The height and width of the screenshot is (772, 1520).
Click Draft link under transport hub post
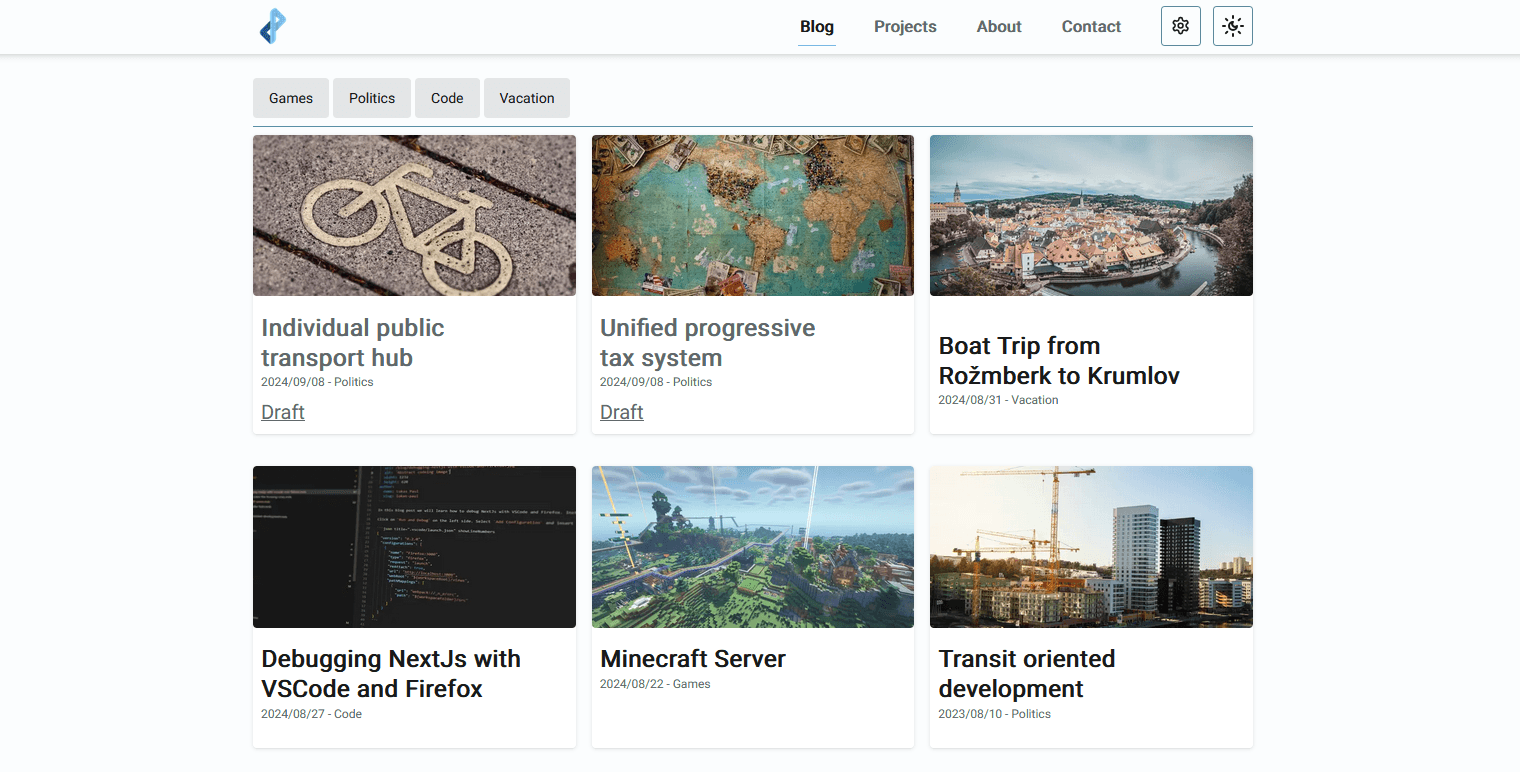pyautogui.click(x=283, y=412)
